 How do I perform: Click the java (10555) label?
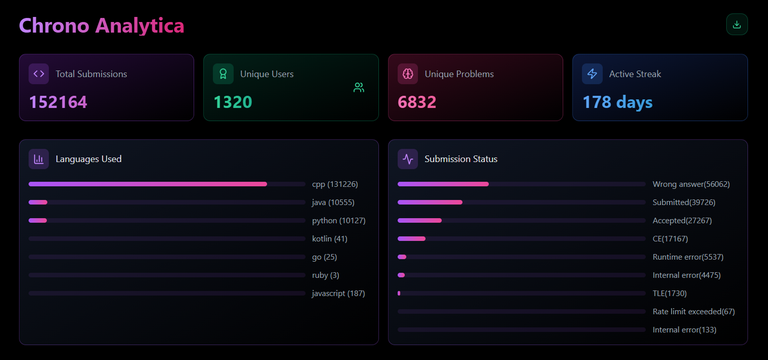333,202
